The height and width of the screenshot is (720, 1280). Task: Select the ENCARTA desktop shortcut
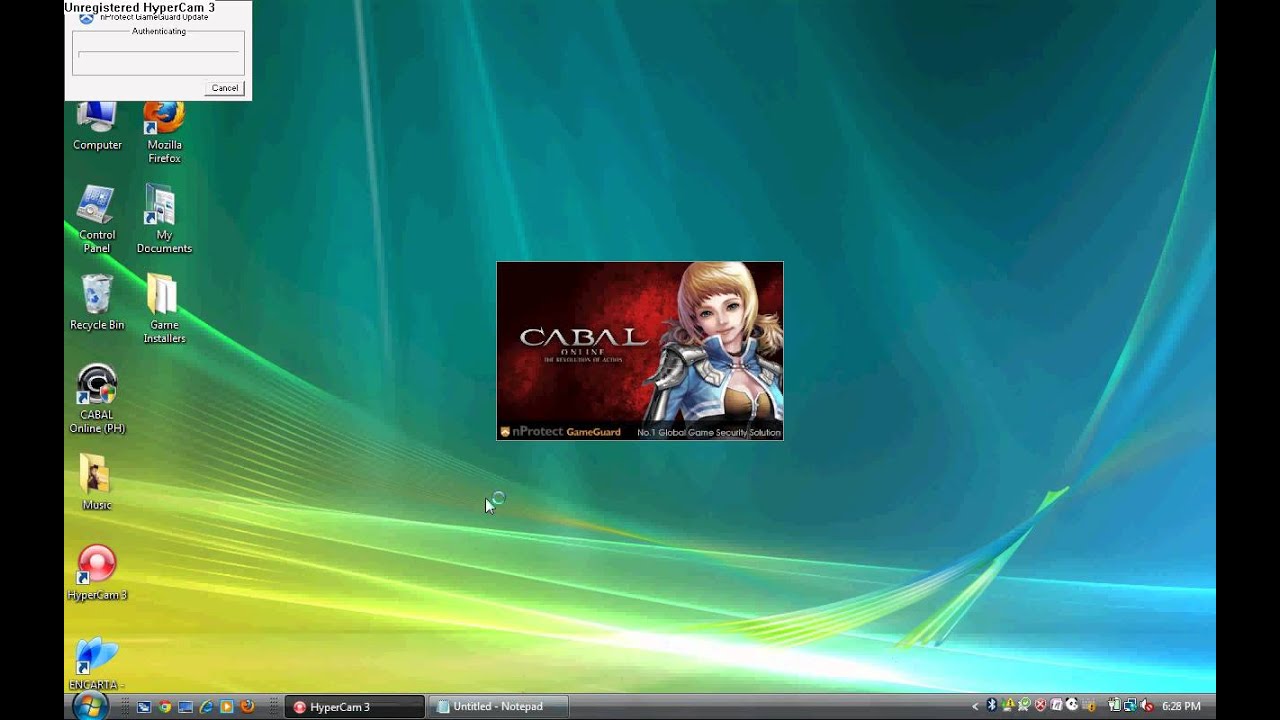click(x=97, y=663)
